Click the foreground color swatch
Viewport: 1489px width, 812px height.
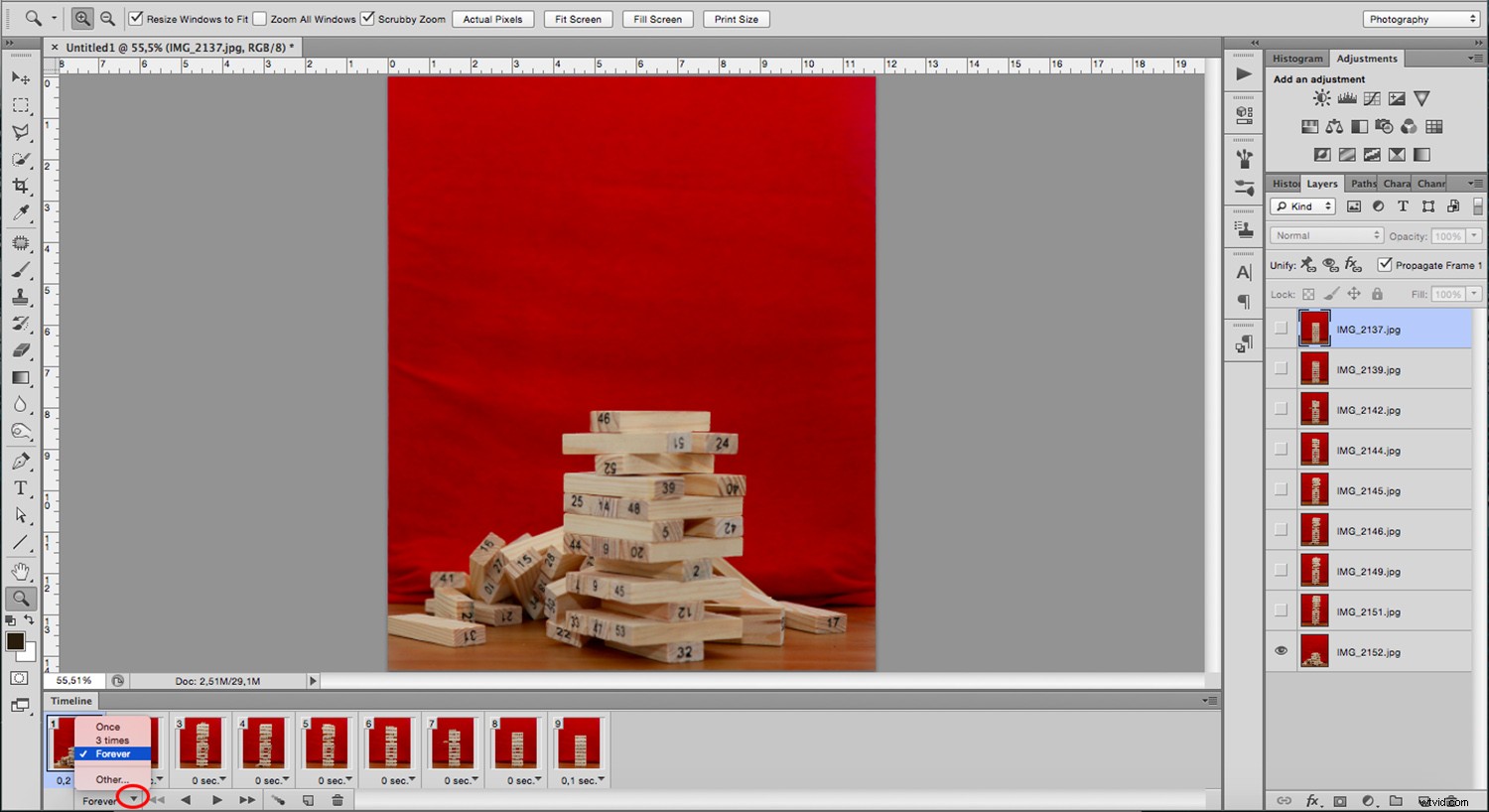point(14,640)
